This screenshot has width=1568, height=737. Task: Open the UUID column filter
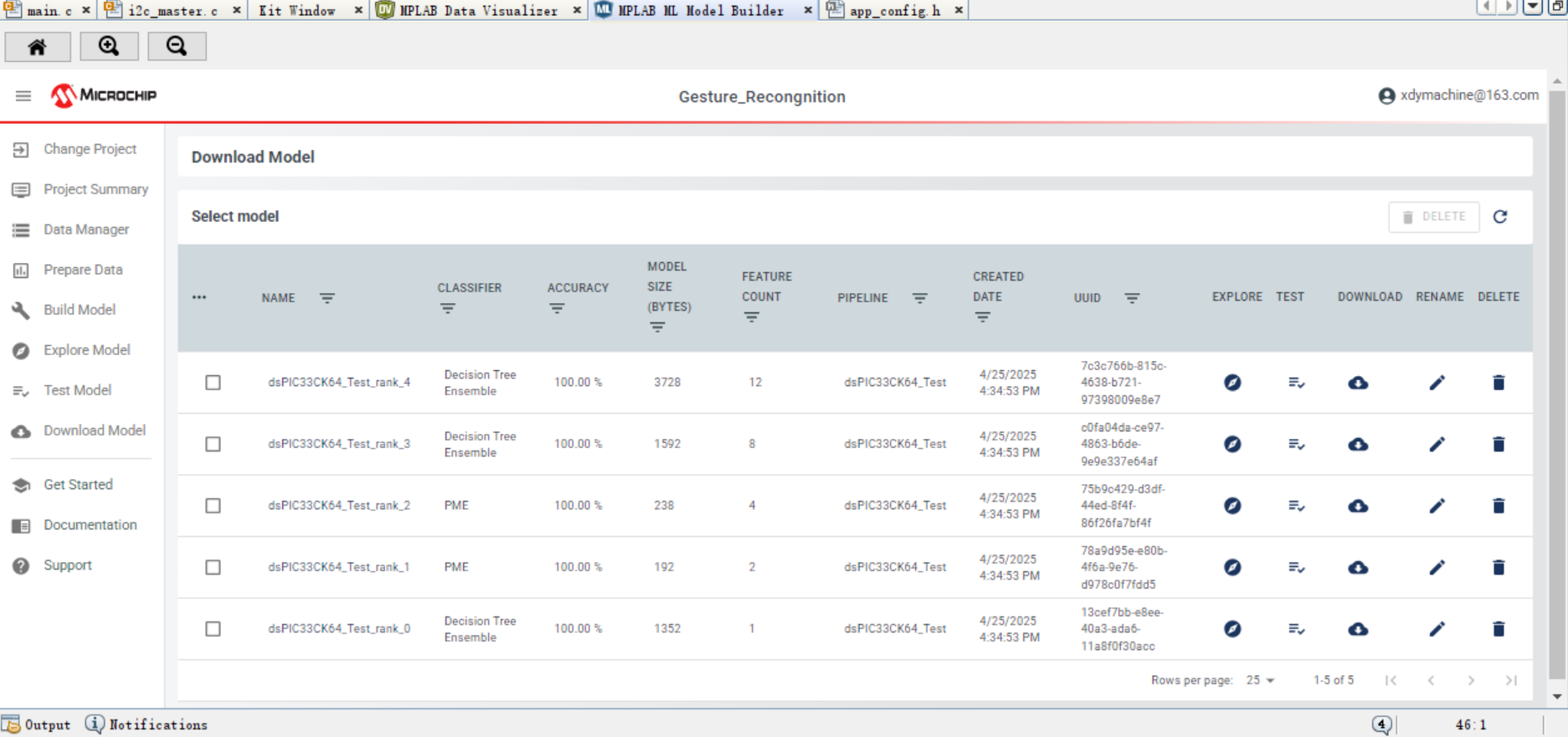1132,298
